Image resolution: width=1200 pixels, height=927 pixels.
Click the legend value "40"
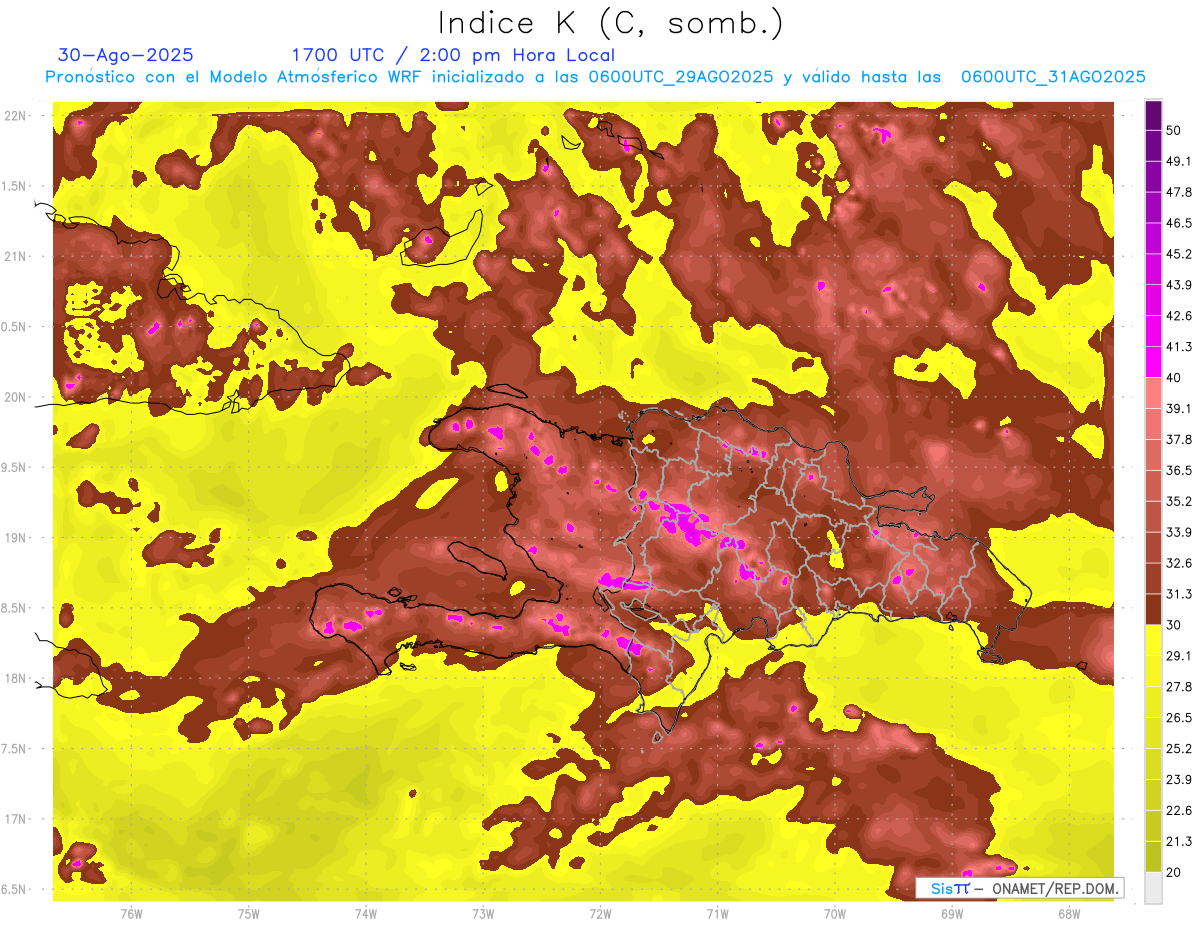(x=1174, y=378)
